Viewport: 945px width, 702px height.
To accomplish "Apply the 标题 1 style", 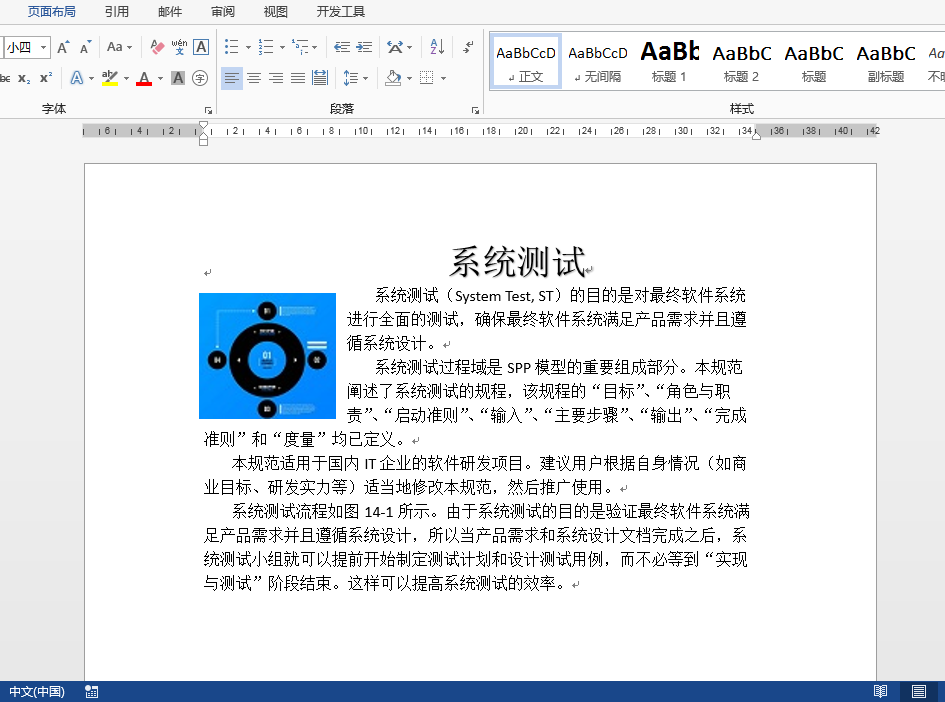I will pyautogui.click(x=668, y=63).
